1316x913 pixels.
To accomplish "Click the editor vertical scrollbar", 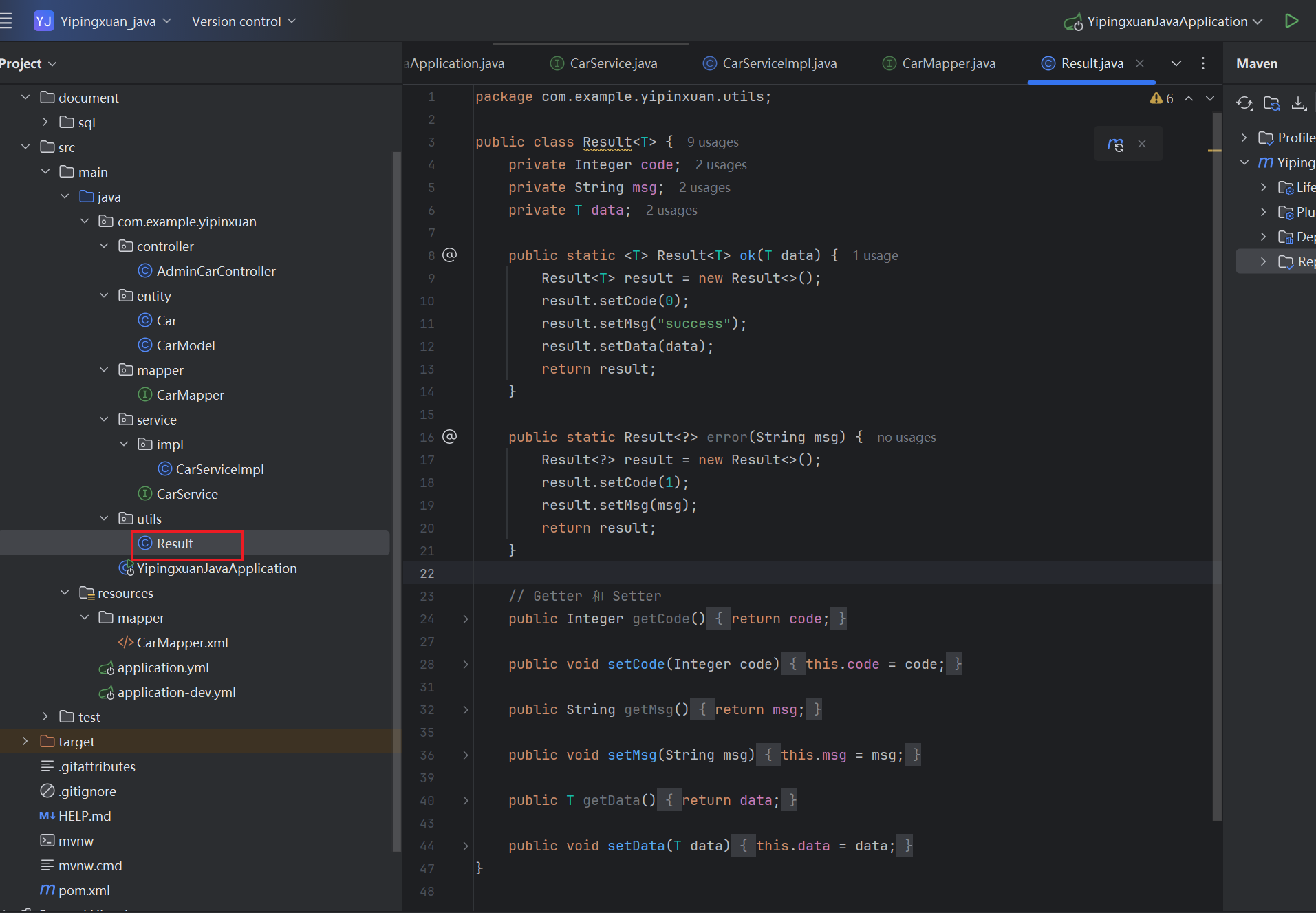I will click(1216, 468).
